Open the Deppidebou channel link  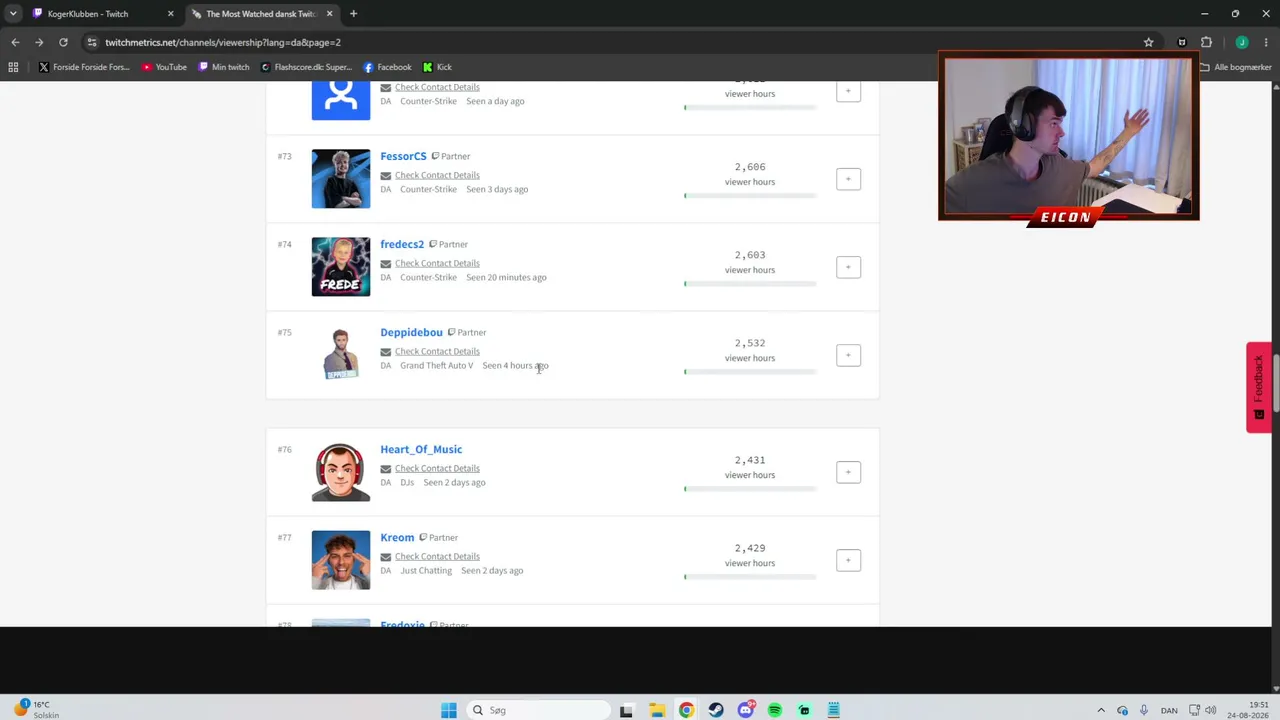(411, 332)
